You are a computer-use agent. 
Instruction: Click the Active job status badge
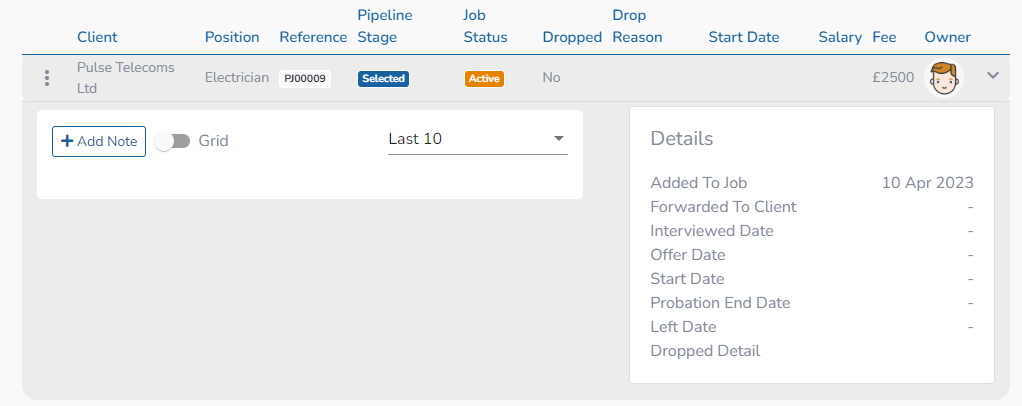[x=484, y=78]
